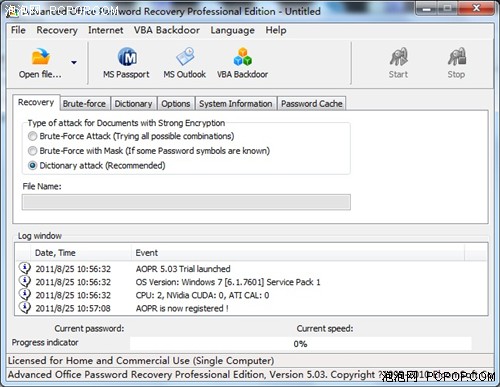Maximize the Password Recovery window
Screen dimensions: 500x387
447,9
